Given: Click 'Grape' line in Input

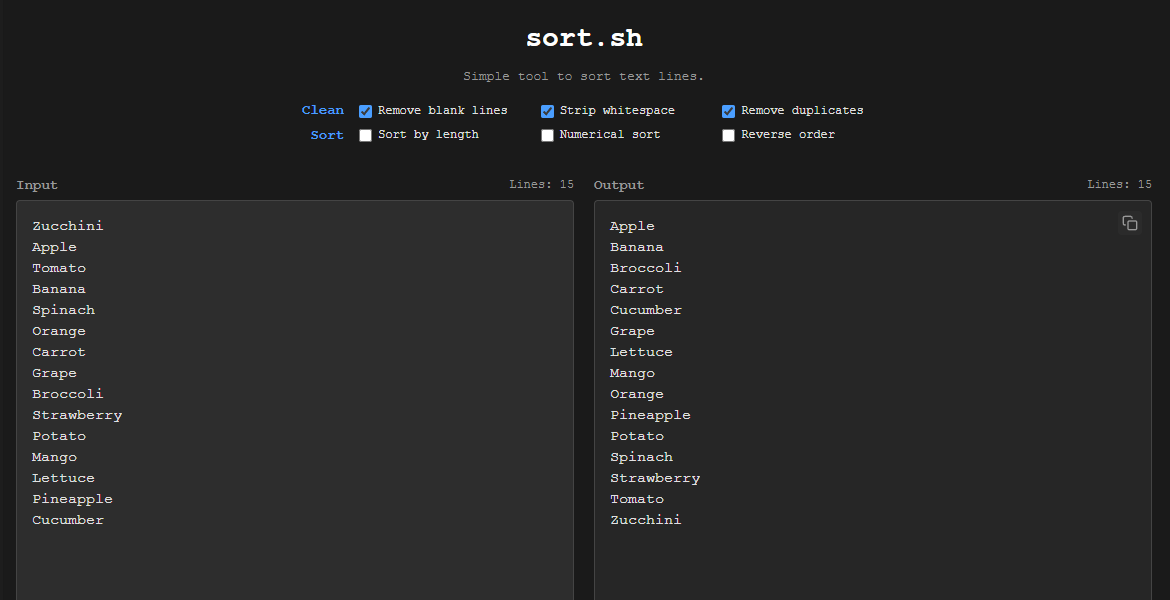Looking at the screenshot, I should pyautogui.click(x=54, y=373).
